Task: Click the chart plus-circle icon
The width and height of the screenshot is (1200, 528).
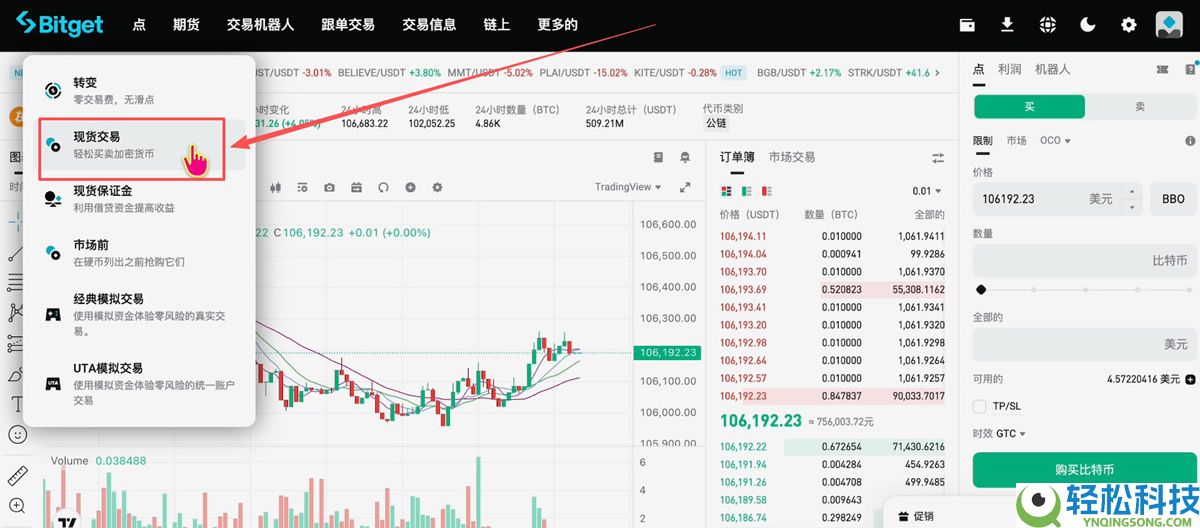Action: pos(410,187)
